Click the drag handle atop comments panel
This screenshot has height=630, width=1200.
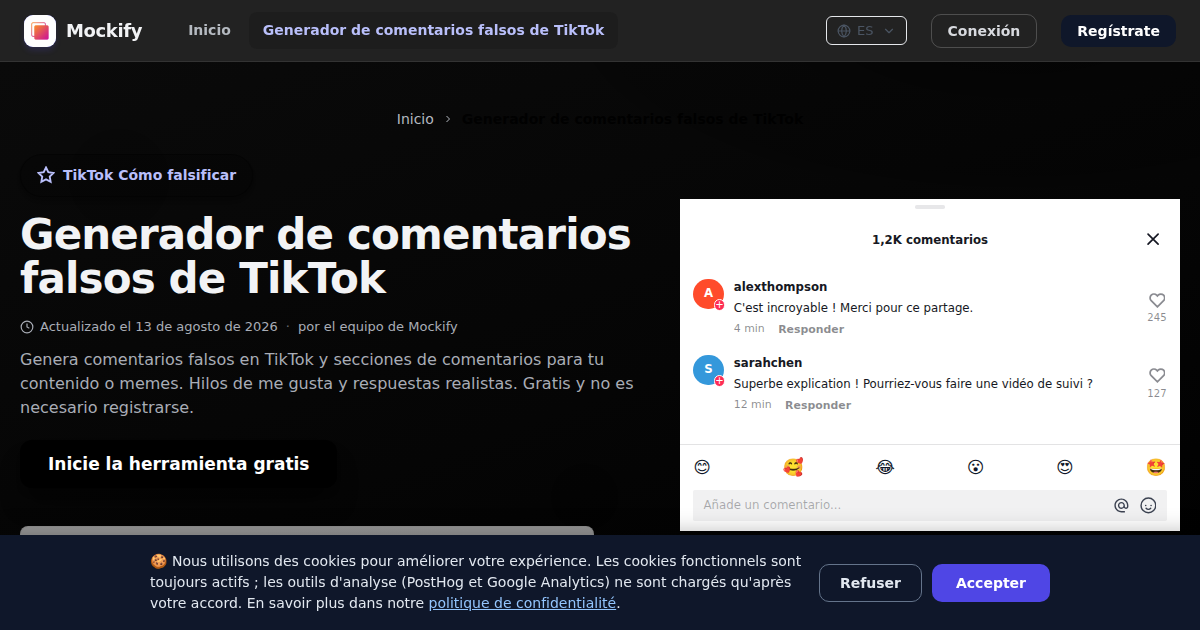(930, 207)
